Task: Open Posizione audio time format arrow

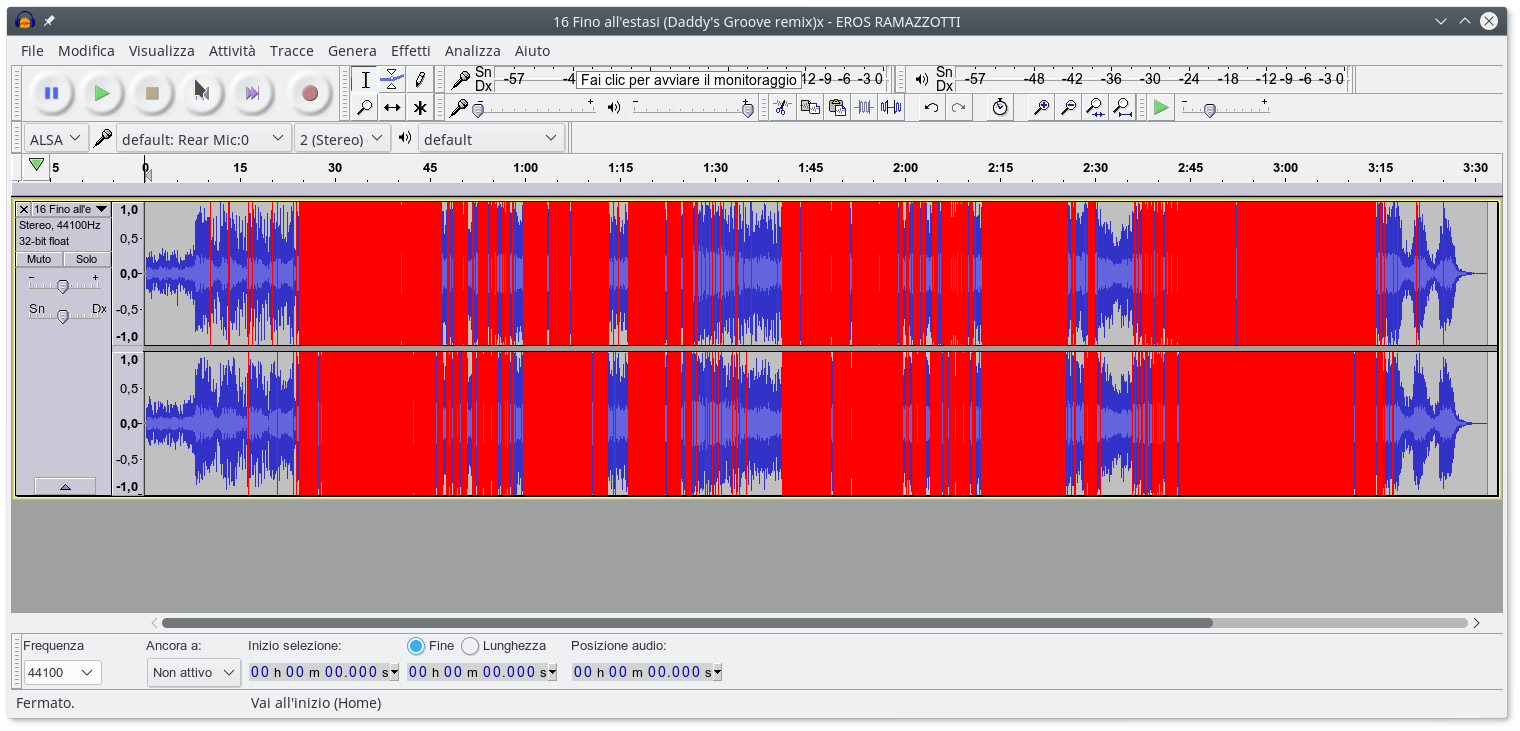Action: [x=718, y=673]
